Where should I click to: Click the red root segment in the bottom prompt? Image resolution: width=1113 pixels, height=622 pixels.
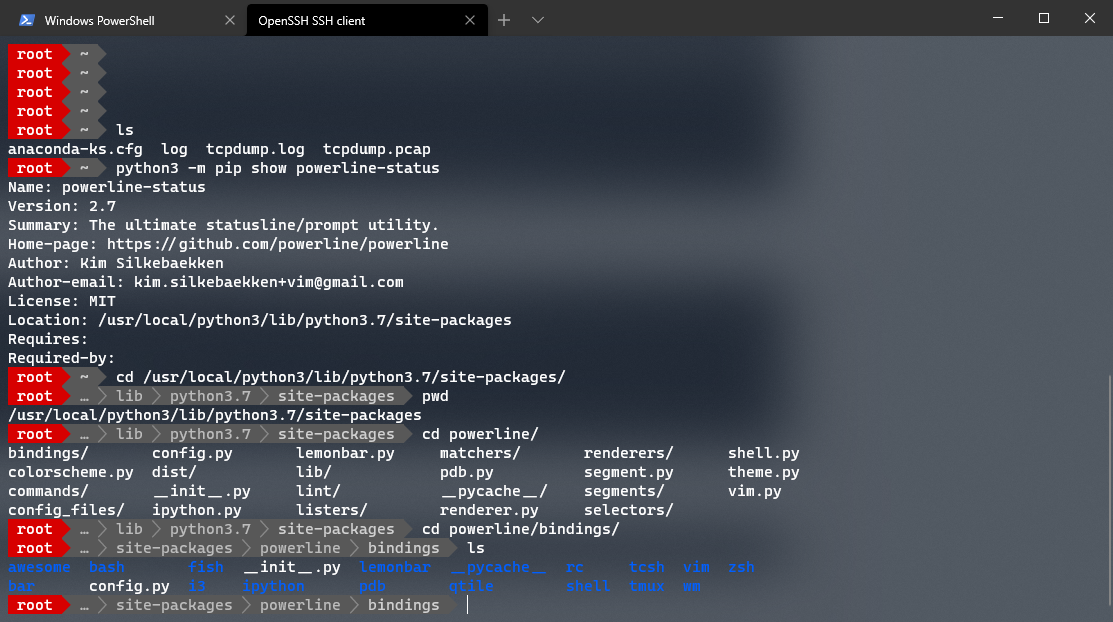[33, 604]
